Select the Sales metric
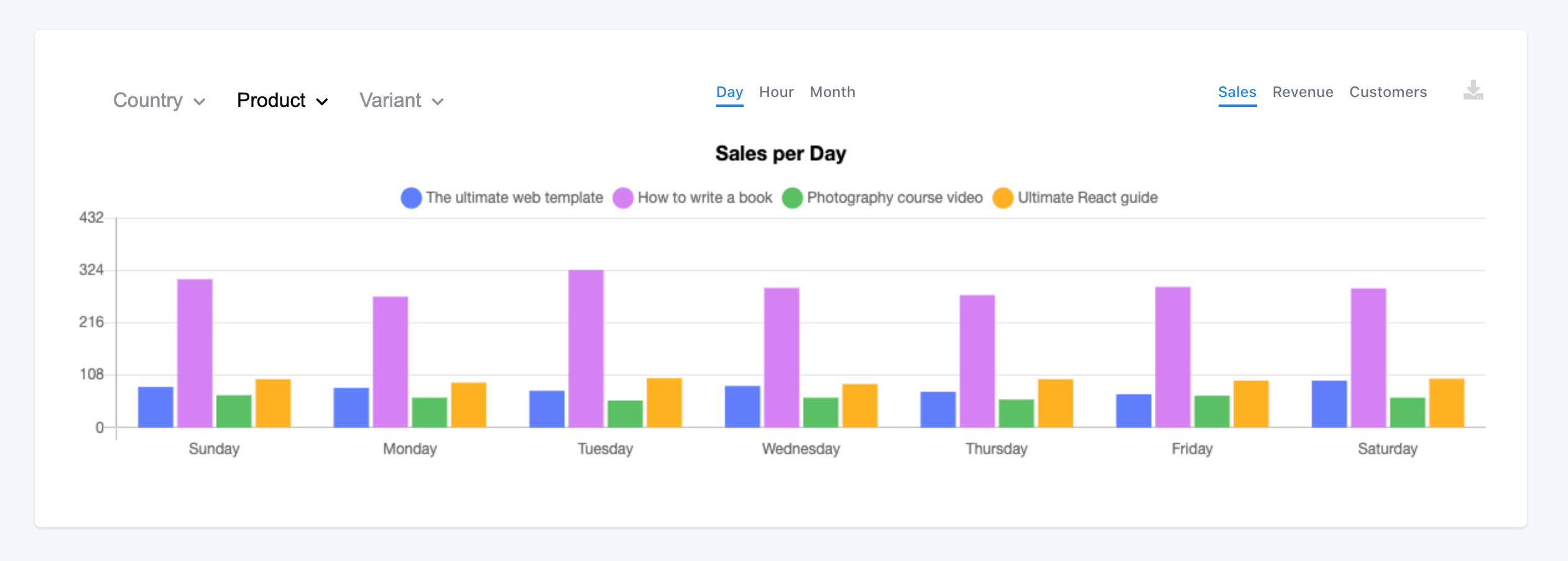 1237,91
